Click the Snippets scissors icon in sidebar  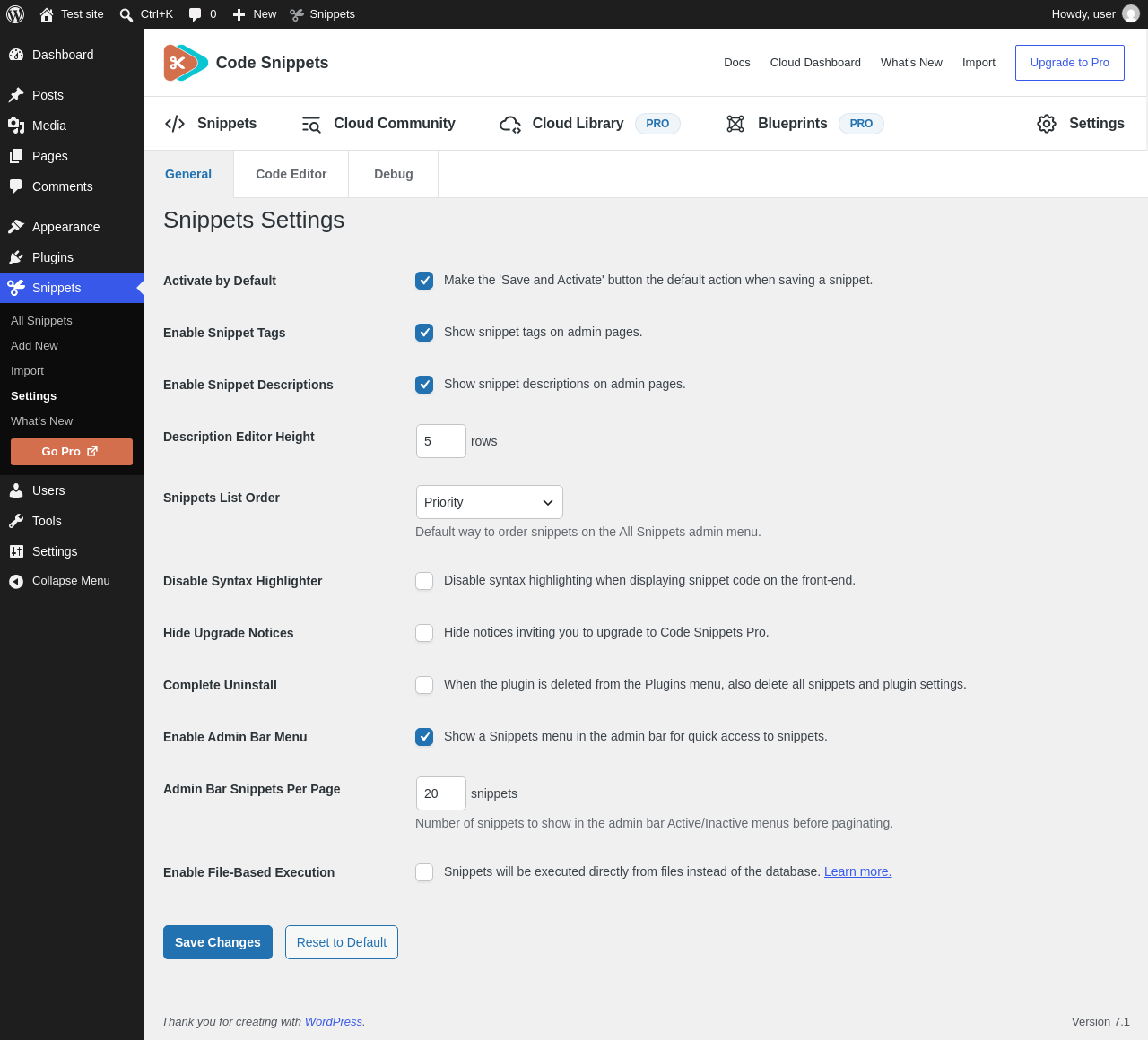point(16,288)
